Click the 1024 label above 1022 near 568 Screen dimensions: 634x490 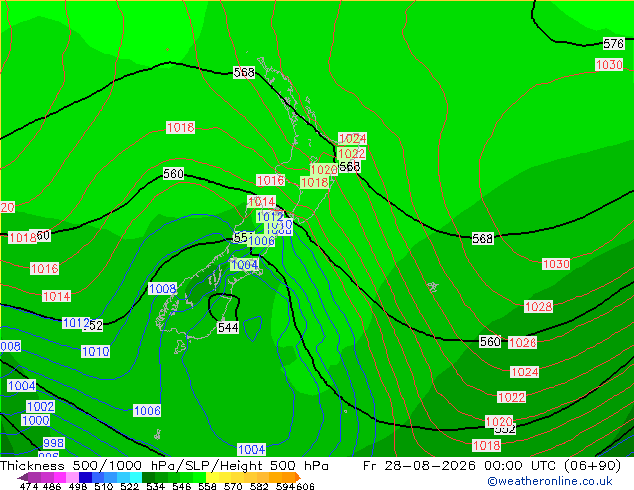352,138
